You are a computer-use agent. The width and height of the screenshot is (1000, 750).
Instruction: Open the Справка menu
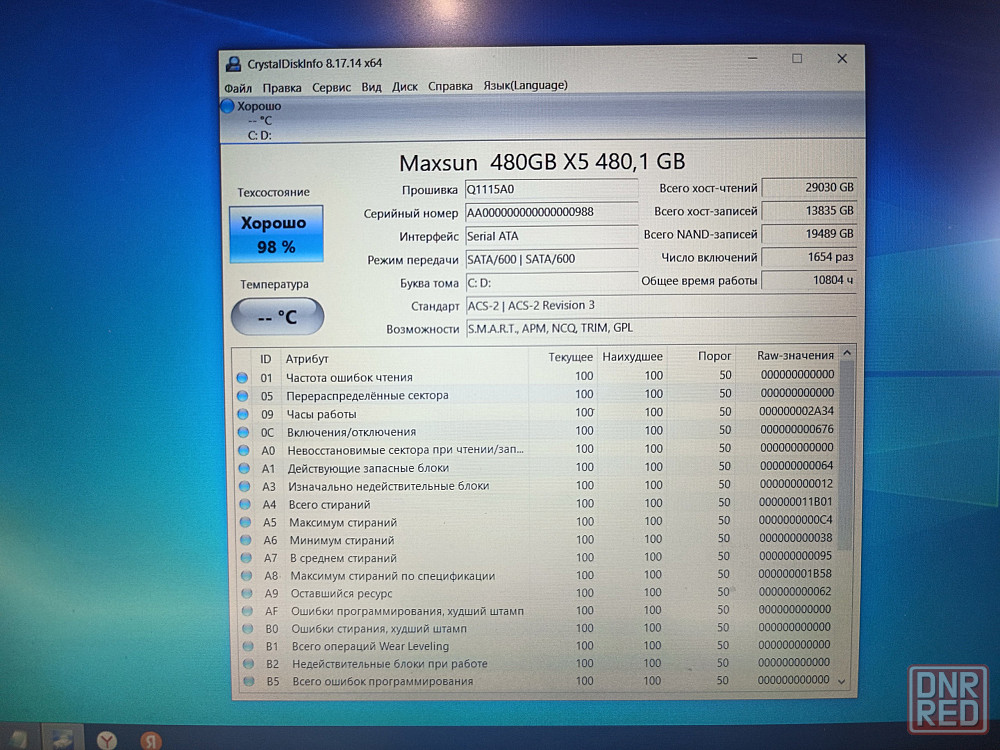tap(450, 85)
